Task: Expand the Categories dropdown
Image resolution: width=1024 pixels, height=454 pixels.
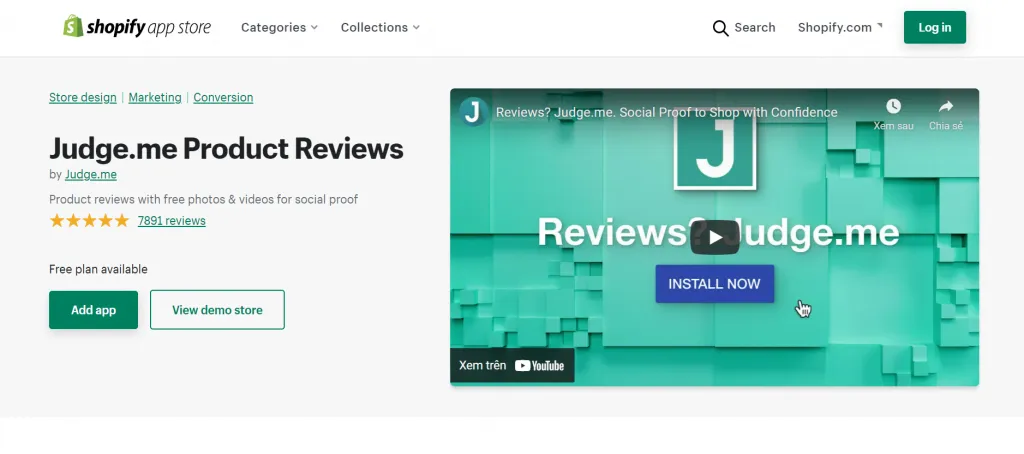Action: (x=279, y=27)
